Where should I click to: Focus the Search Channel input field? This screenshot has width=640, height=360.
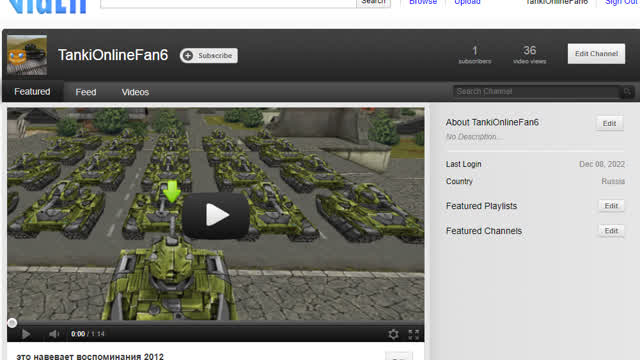pos(537,92)
